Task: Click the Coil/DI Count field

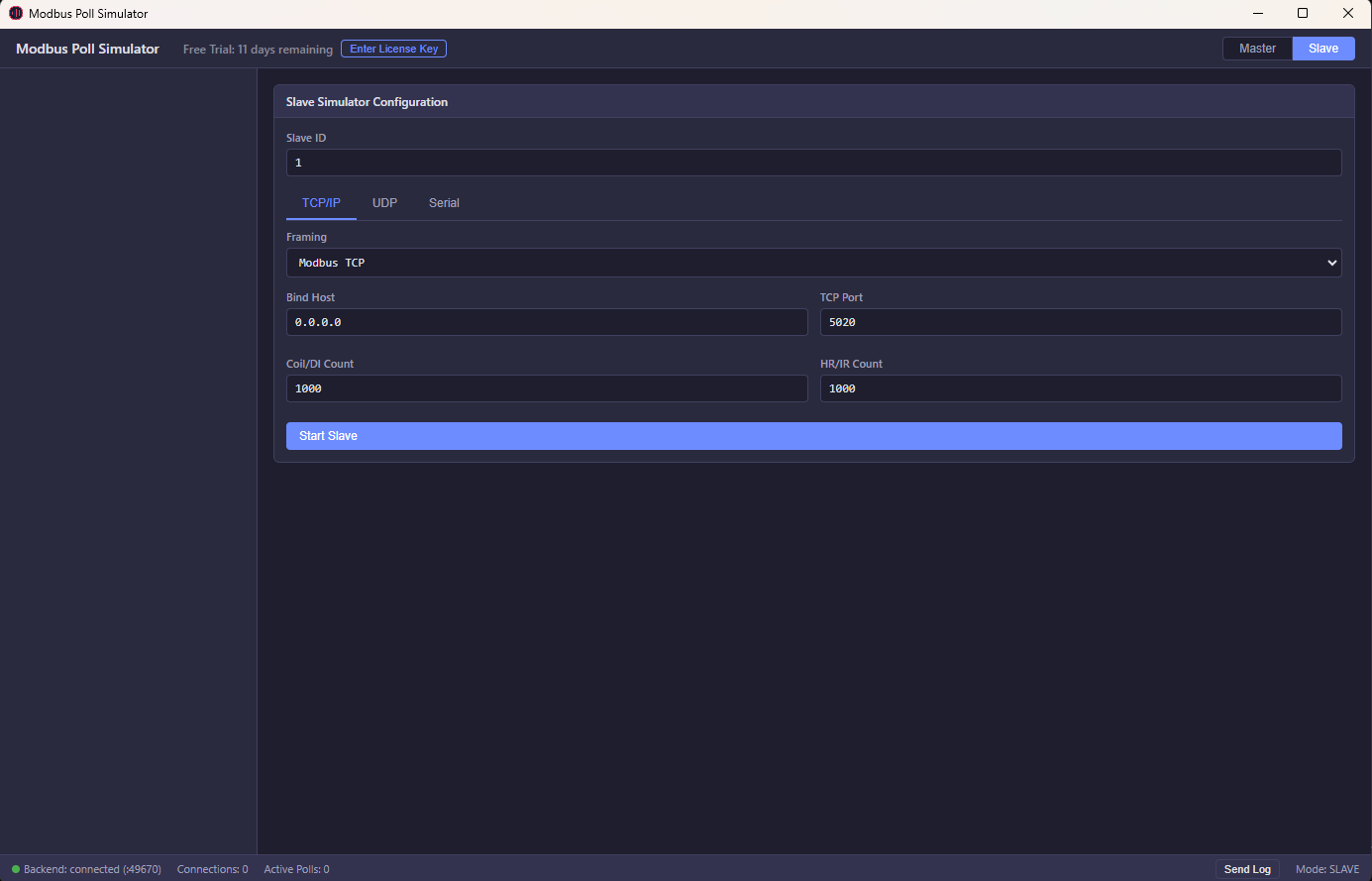Action: click(x=547, y=387)
